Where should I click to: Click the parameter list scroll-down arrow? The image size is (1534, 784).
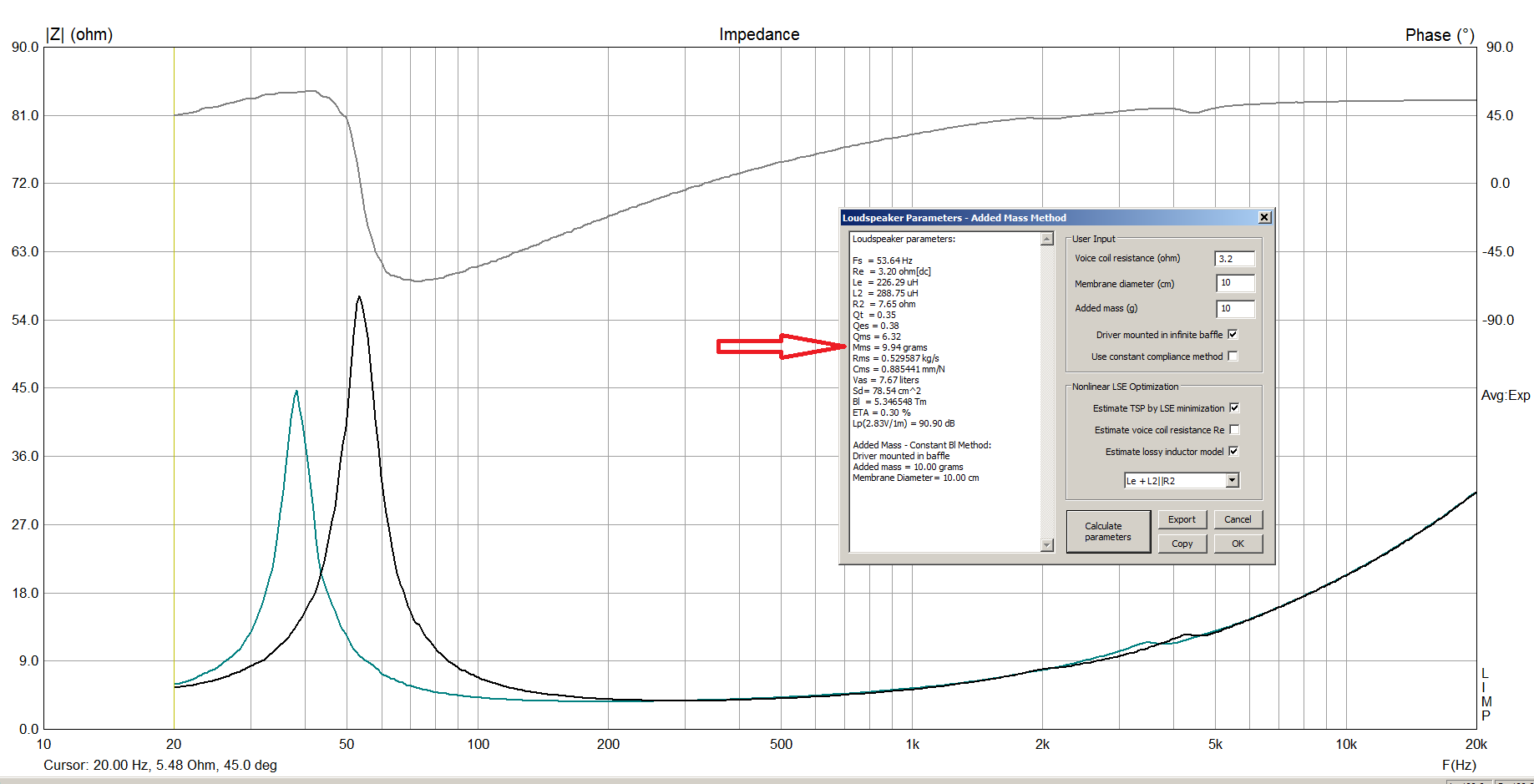[x=1047, y=545]
